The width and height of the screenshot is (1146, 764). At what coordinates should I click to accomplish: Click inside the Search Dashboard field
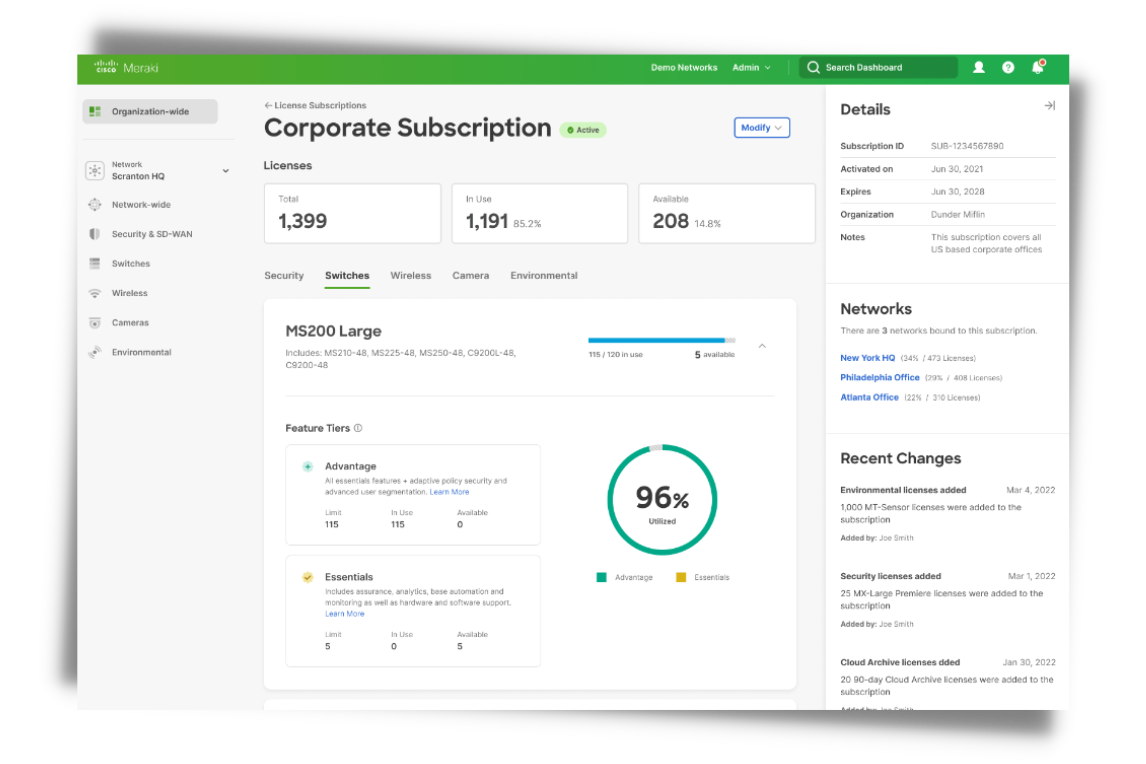[x=888, y=67]
